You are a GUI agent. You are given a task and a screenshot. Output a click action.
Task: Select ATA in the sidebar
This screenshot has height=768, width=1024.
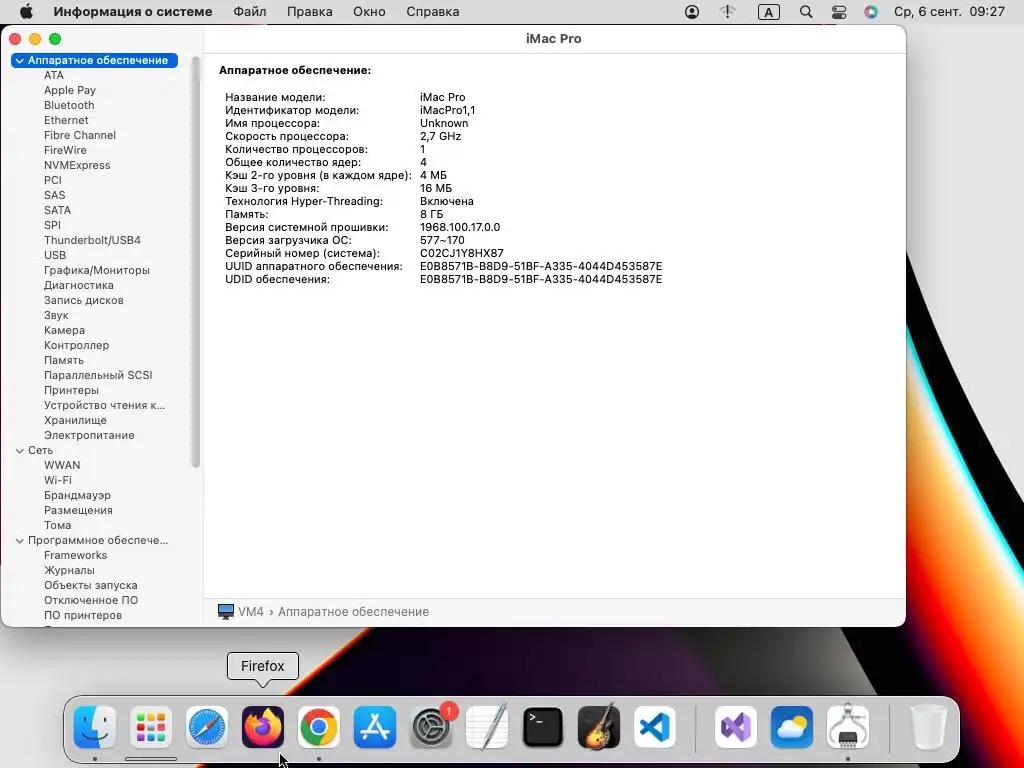click(54, 75)
